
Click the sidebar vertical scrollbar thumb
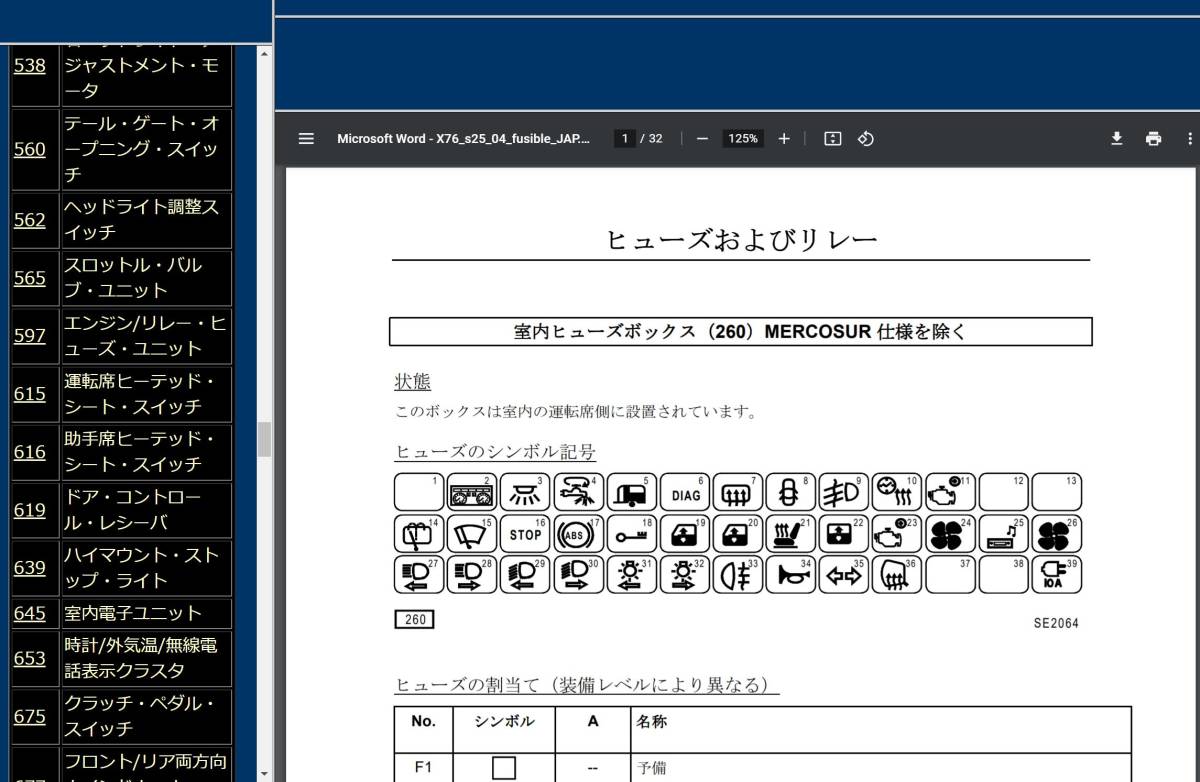264,439
